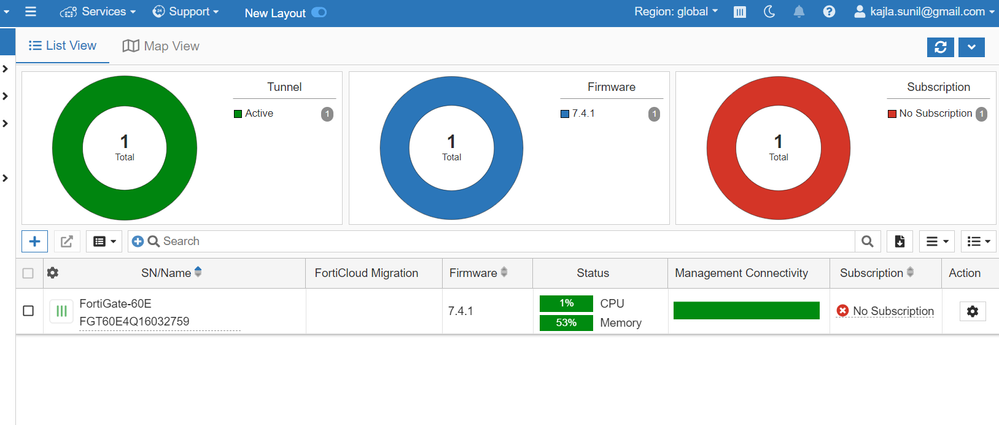The height and width of the screenshot is (425, 999).
Task: Click the 7.4.1 firmware cell in row
Action: (459, 311)
